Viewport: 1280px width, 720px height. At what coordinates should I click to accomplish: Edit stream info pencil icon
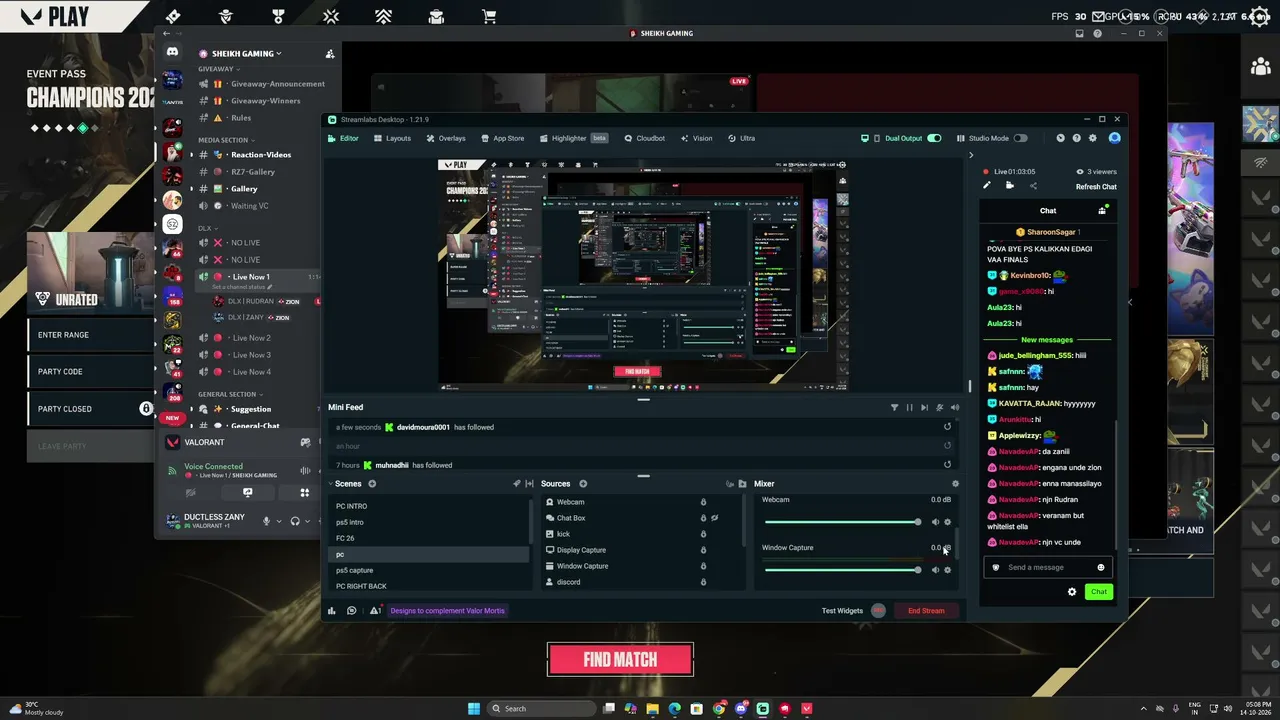(x=987, y=185)
